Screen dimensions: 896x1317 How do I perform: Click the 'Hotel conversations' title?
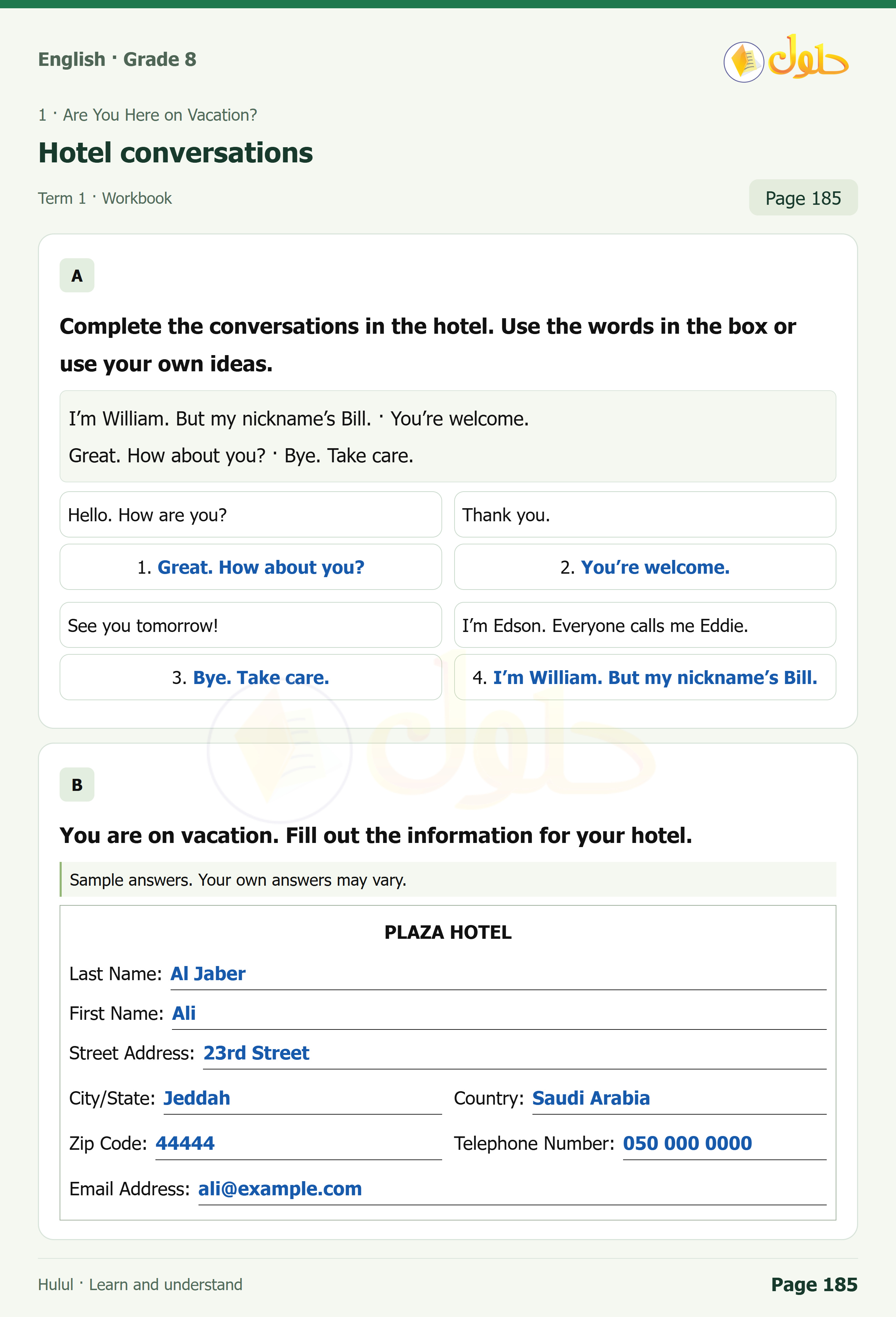(x=175, y=153)
